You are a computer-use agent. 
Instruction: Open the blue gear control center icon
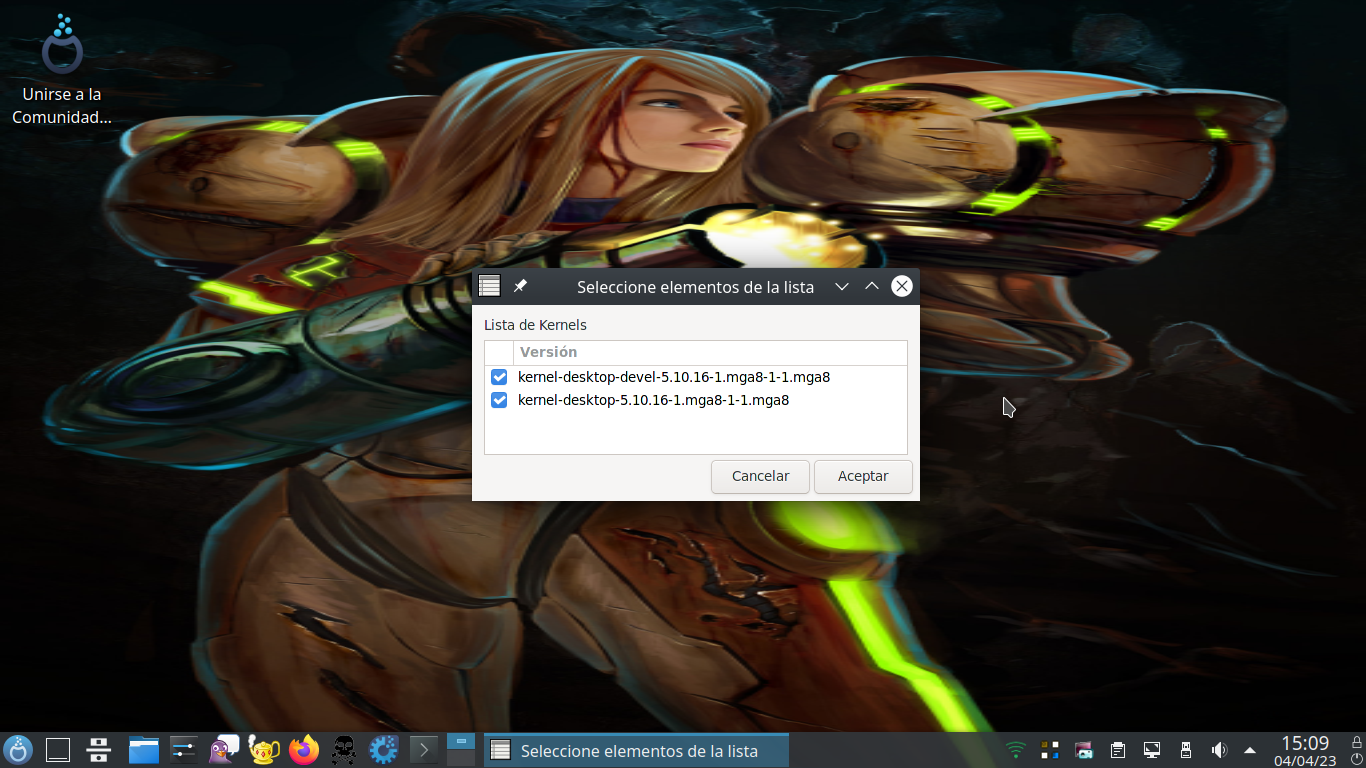pyautogui.click(x=384, y=749)
